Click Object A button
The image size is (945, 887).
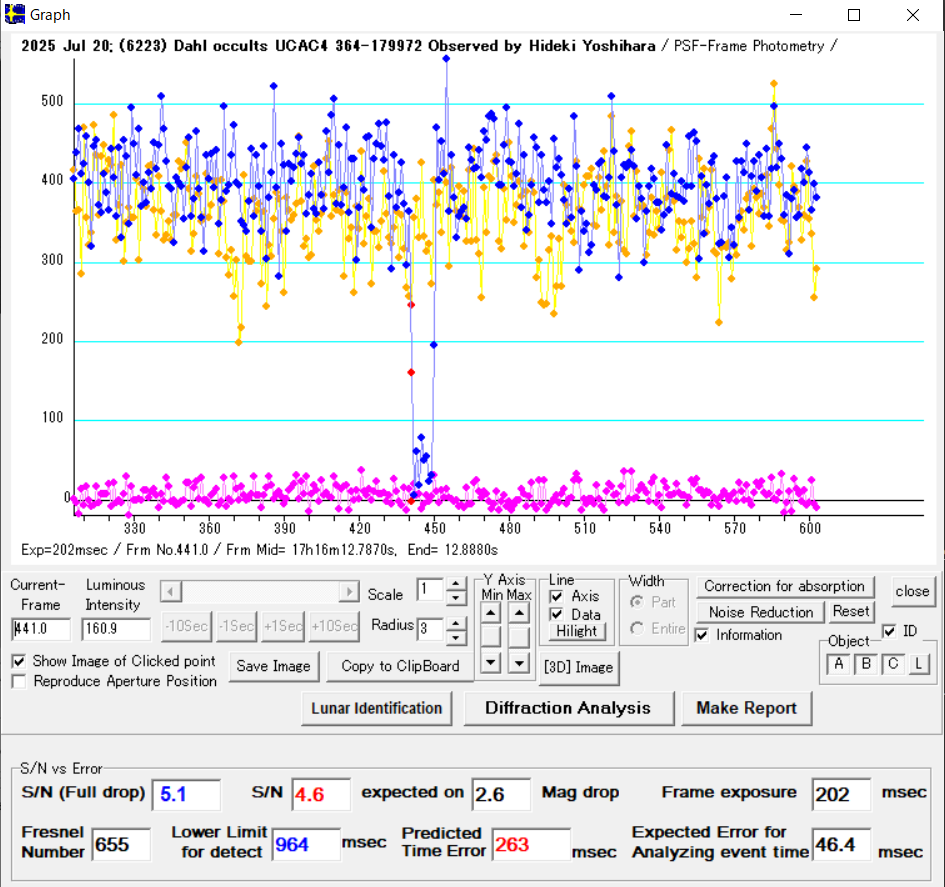pyautogui.click(x=838, y=664)
